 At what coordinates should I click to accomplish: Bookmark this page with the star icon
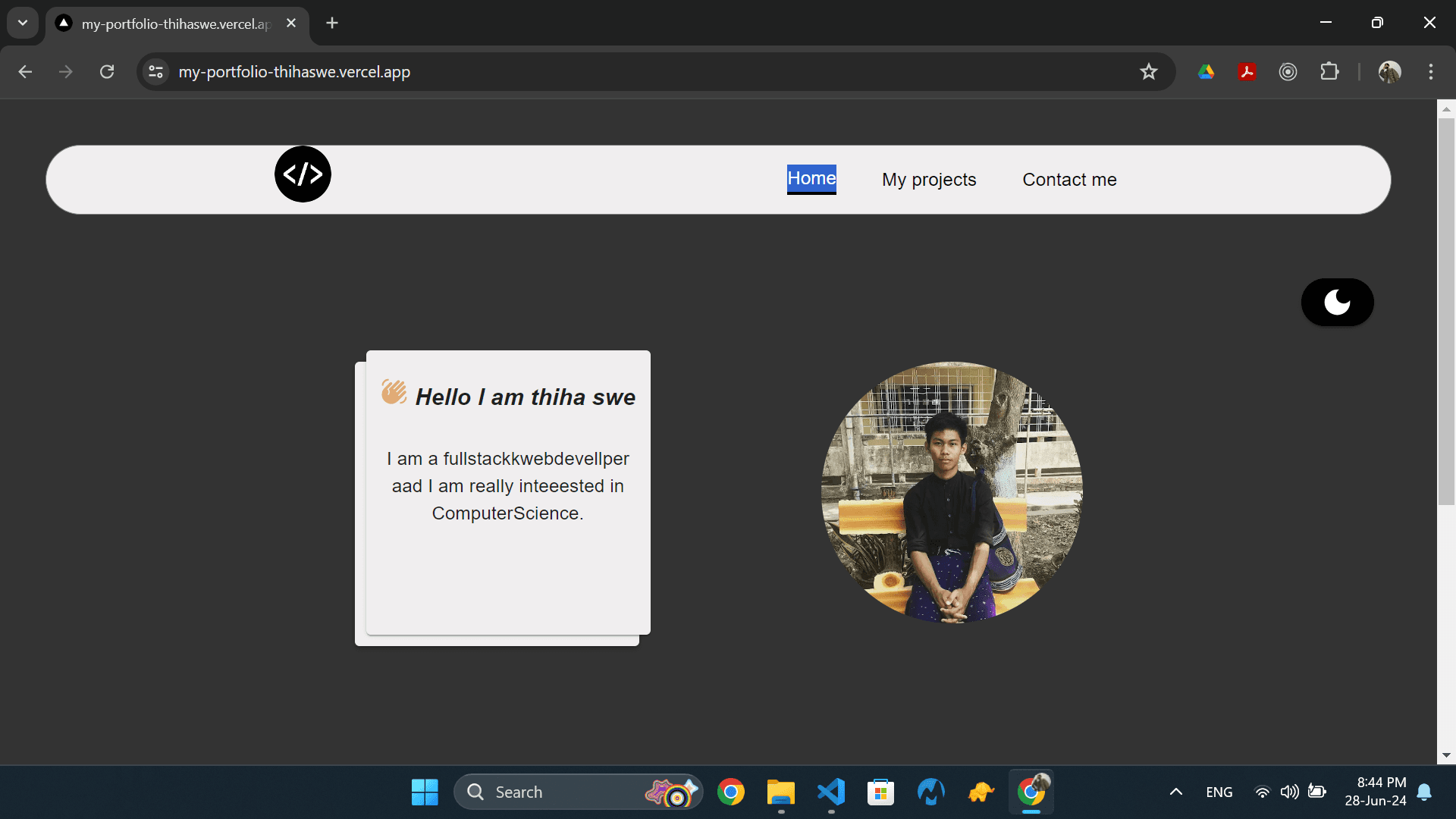click(1148, 71)
